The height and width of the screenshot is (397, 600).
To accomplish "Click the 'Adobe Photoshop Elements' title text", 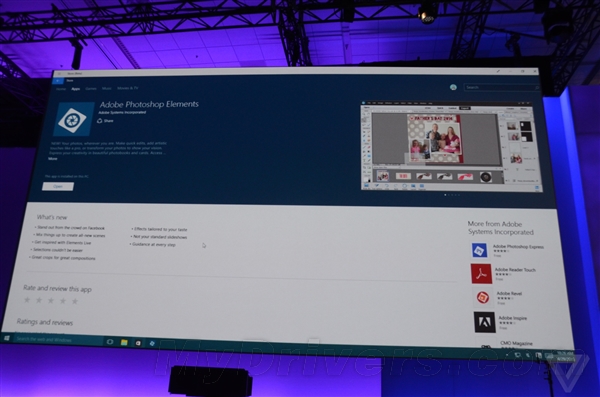I will (149, 104).
